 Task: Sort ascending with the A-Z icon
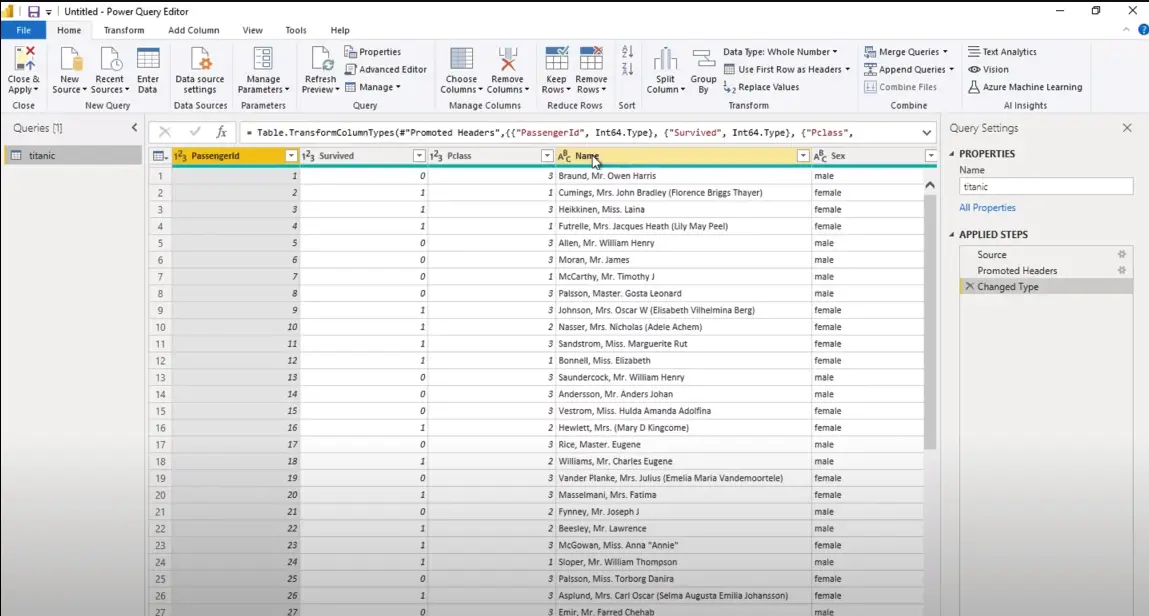627,52
